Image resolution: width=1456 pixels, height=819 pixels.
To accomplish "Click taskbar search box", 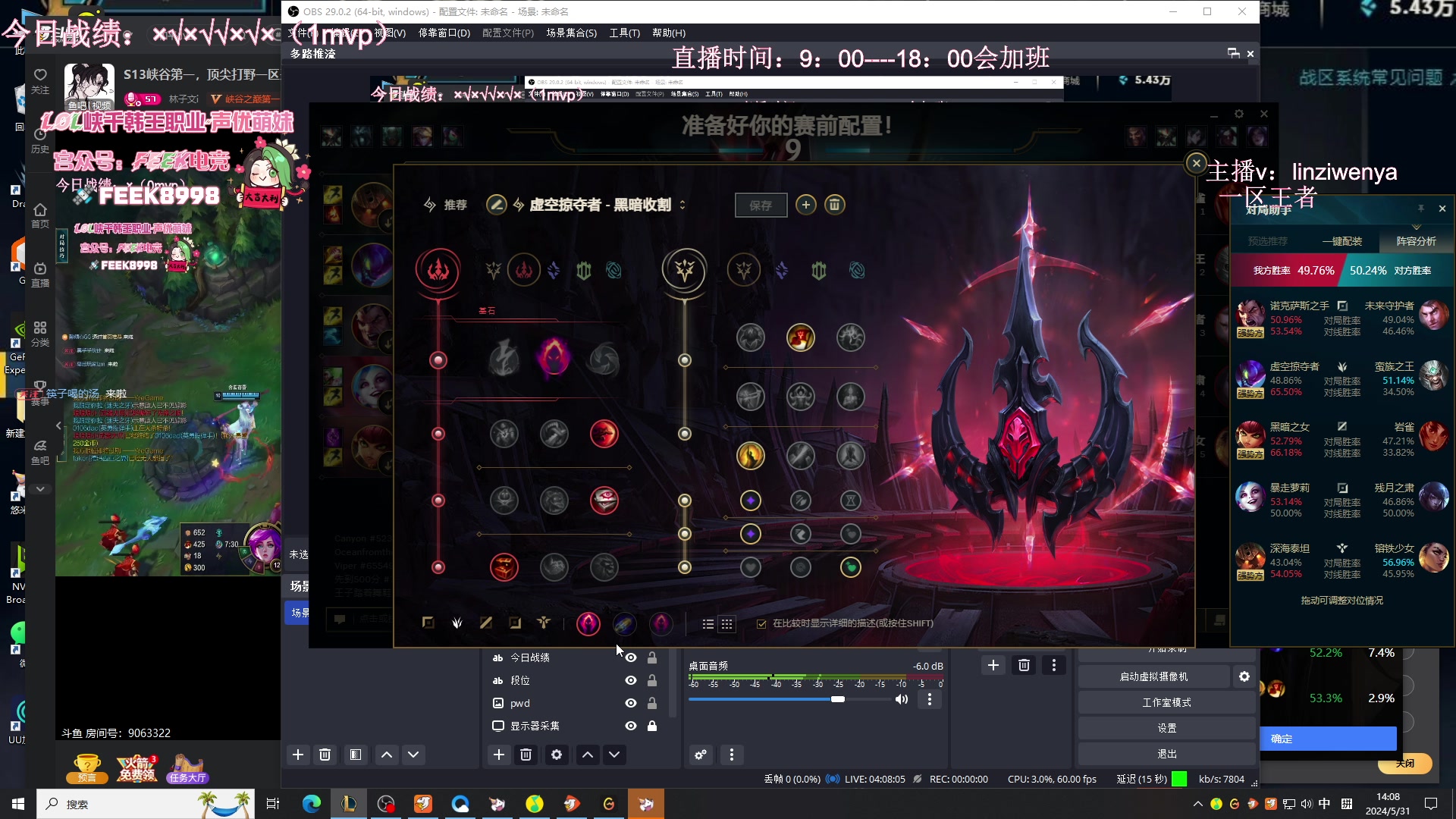I will coord(144,804).
